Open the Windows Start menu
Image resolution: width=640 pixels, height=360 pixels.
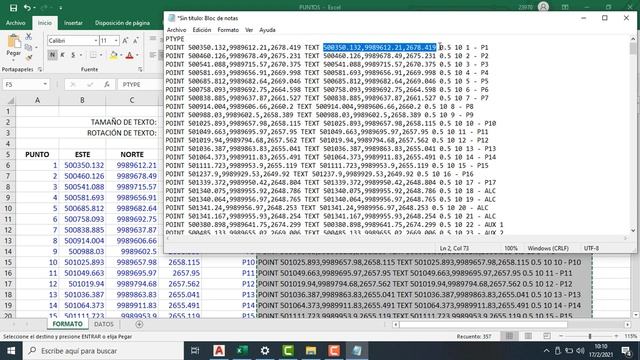point(11,351)
